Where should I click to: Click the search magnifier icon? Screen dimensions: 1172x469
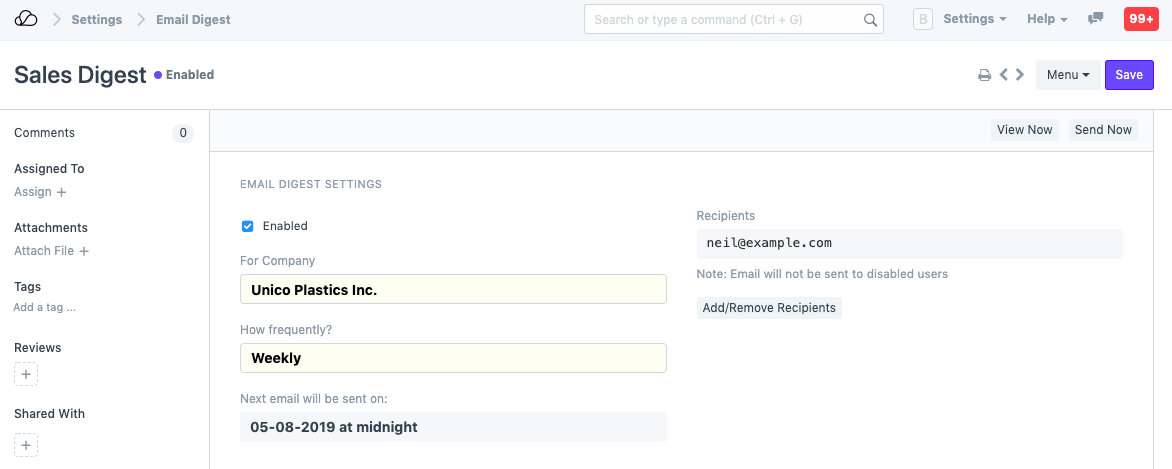pyautogui.click(x=870, y=20)
